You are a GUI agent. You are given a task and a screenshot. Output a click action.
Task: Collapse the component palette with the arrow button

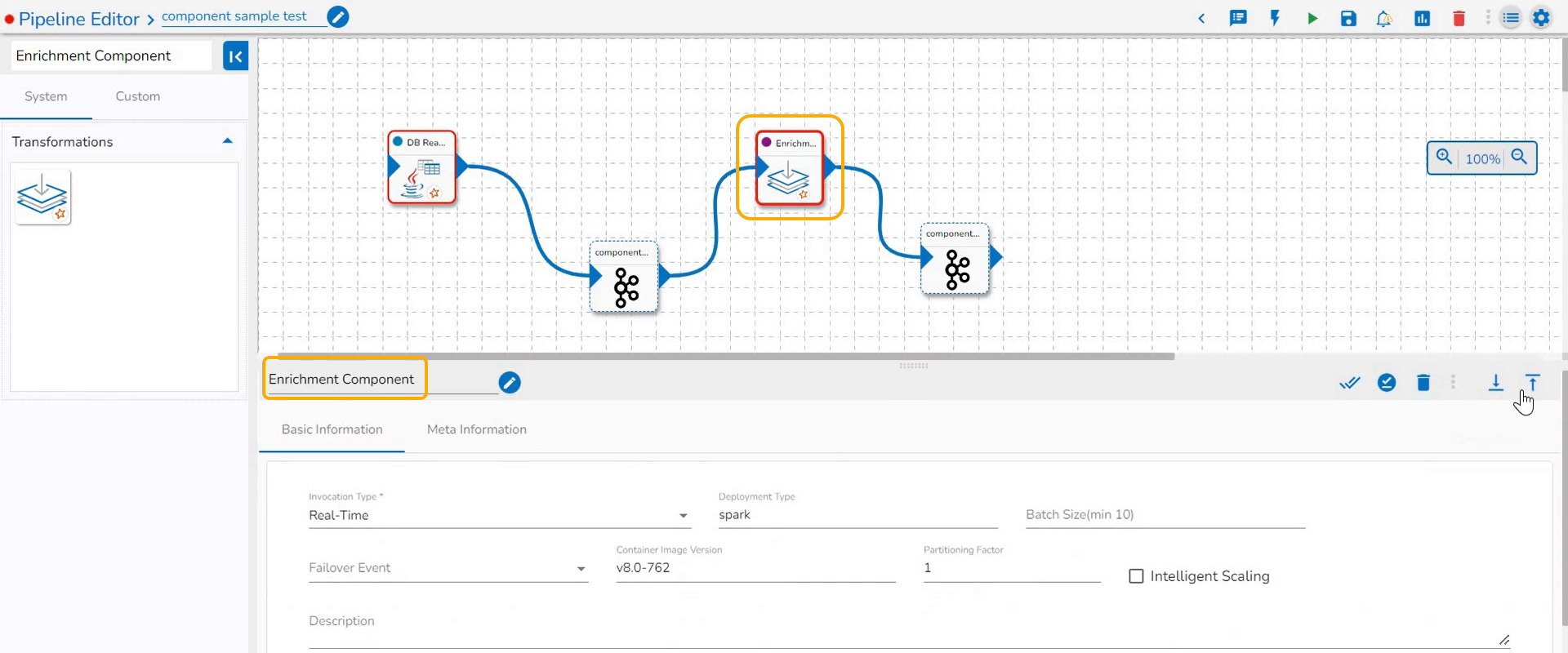(x=235, y=56)
